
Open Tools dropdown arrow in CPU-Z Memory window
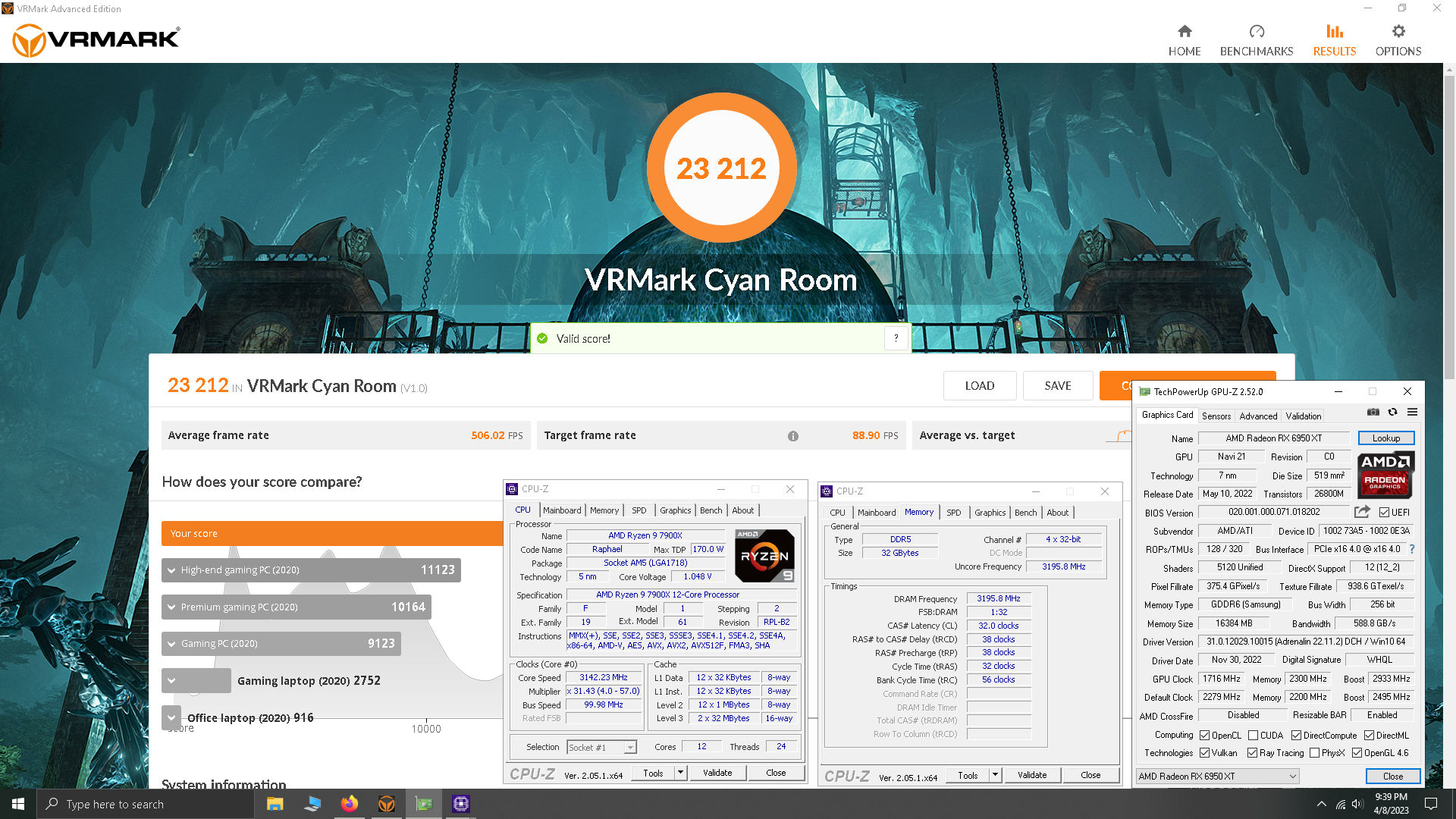tap(995, 775)
